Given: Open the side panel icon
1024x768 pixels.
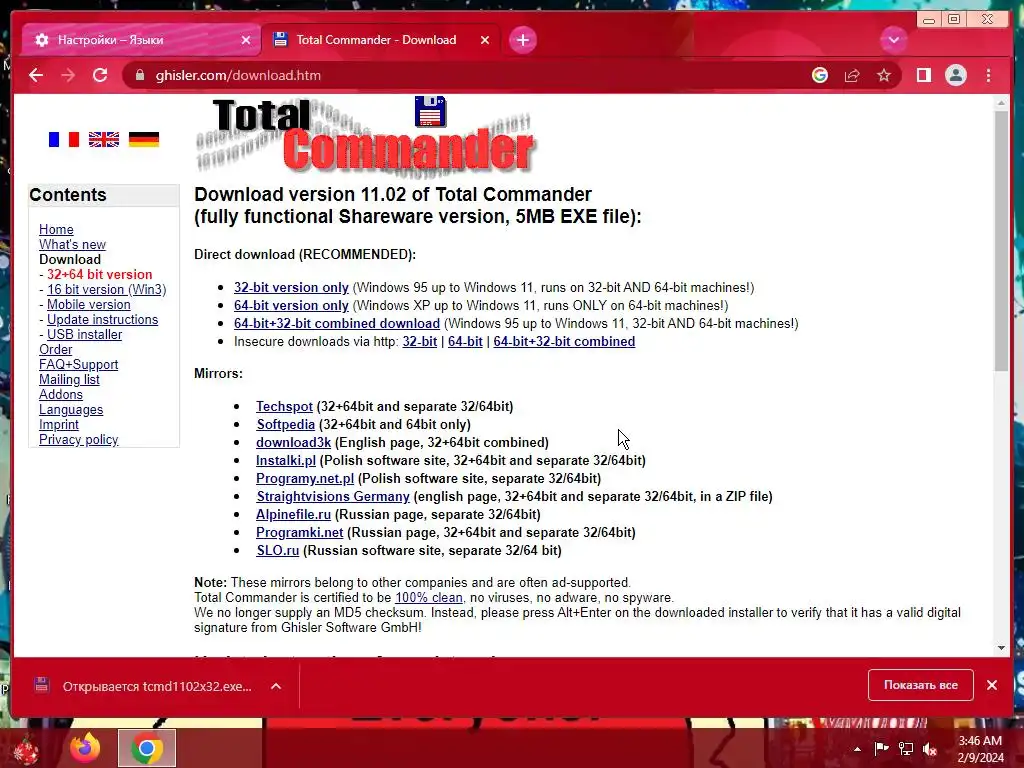Looking at the screenshot, I should [x=923, y=75].
